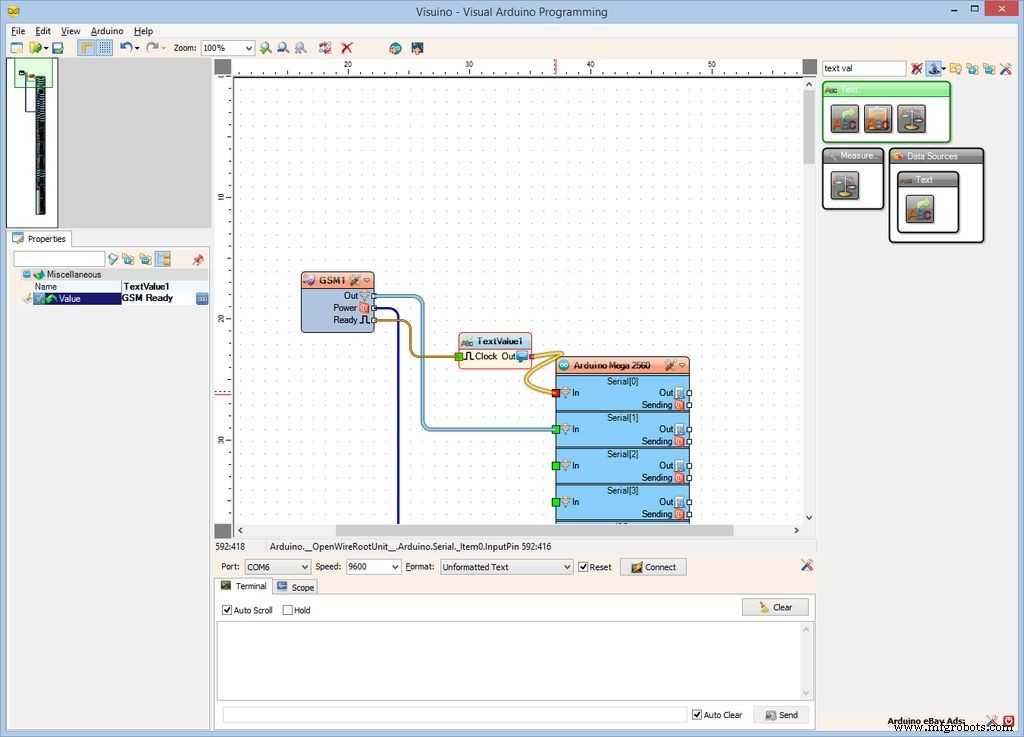Disable the Auto Scroll checkbox
This screenshot has width=1024, height=737.
pos(227,610)
